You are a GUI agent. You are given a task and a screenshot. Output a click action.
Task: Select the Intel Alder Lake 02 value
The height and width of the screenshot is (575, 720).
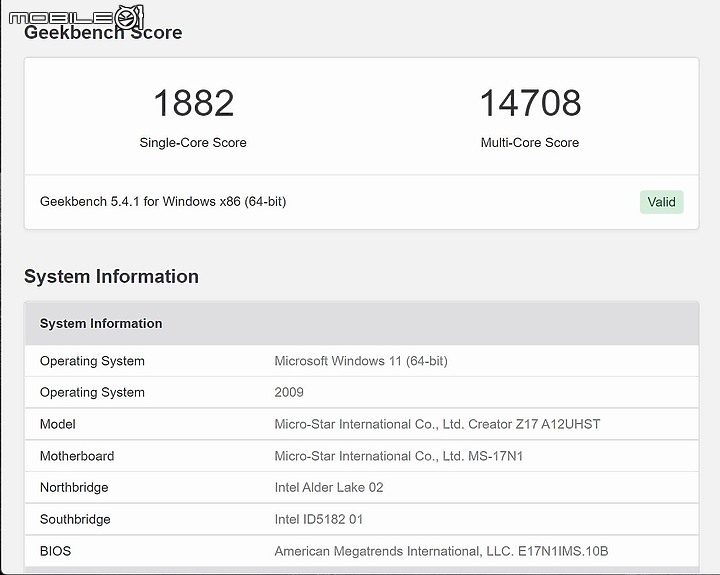tap(329, 487)
